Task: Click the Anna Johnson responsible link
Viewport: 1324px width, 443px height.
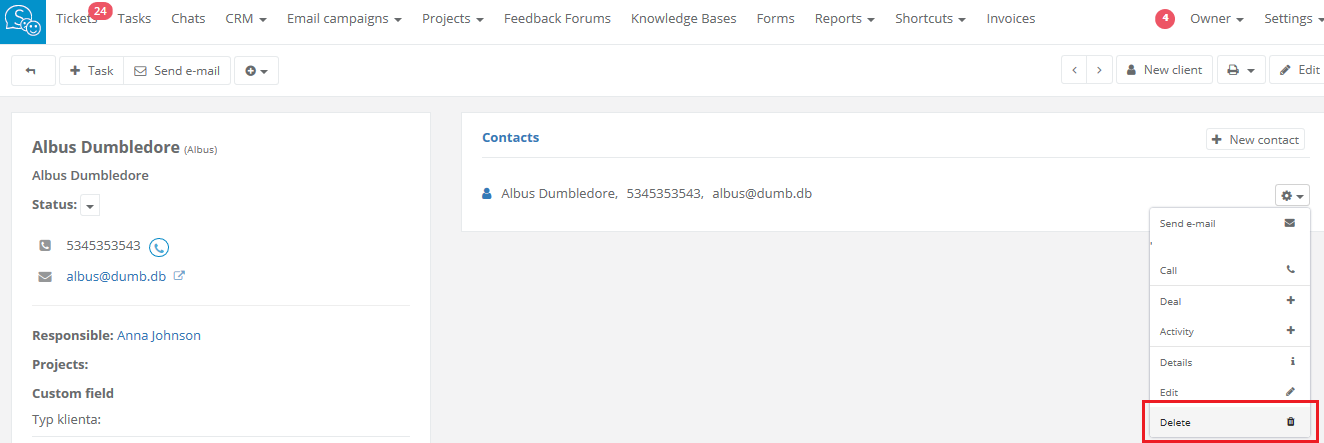Action: click(159, 336)
